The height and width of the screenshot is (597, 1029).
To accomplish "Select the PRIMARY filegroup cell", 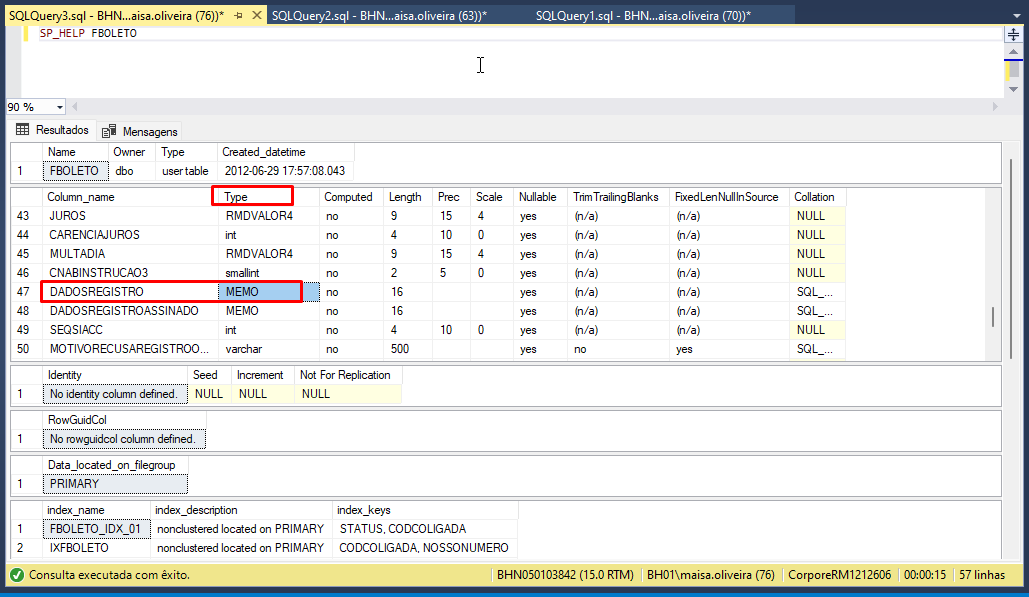I will [115, 484].
